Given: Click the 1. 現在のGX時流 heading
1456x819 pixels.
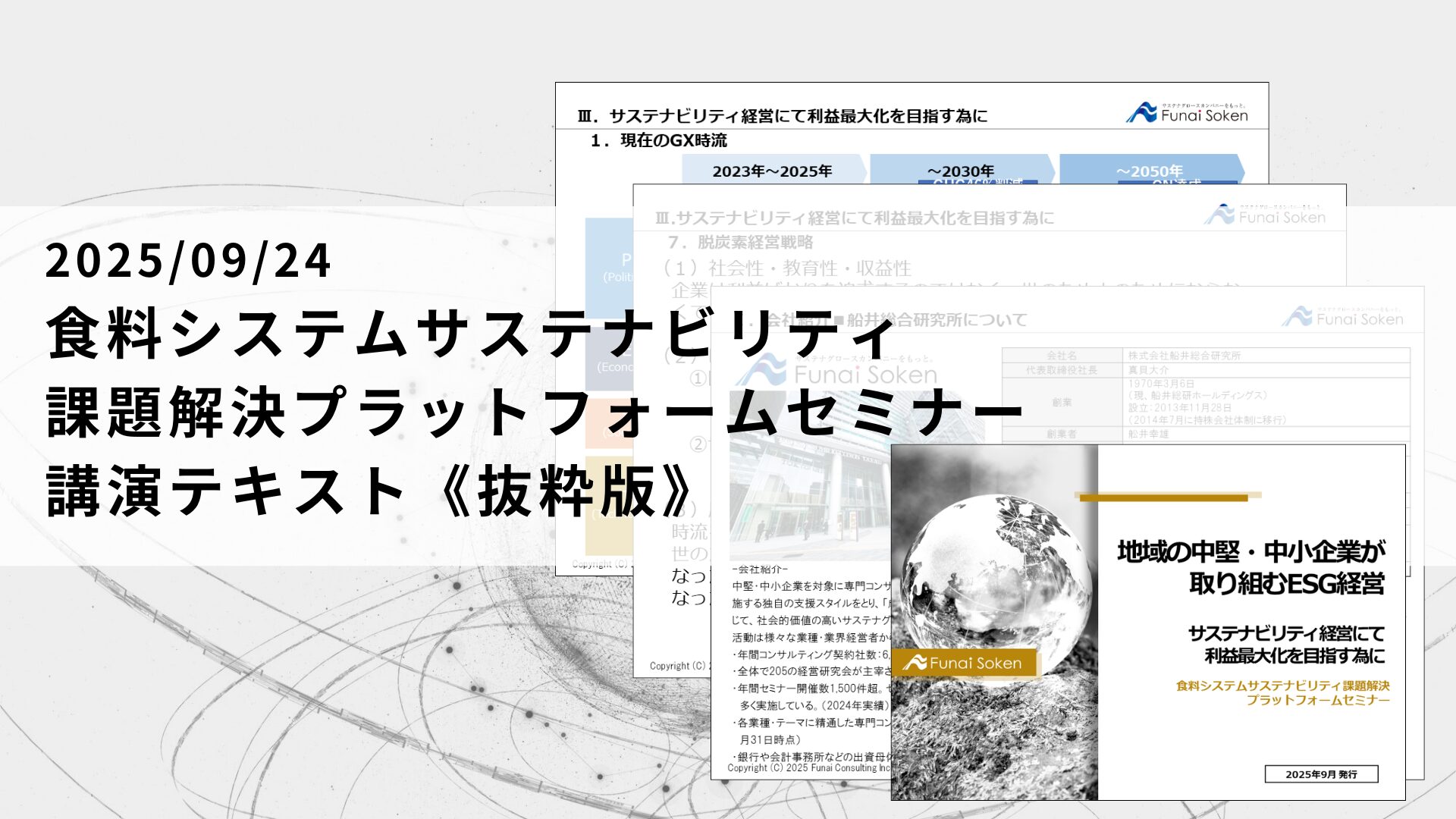Looking at the screenshot, I should click(658, 140).
